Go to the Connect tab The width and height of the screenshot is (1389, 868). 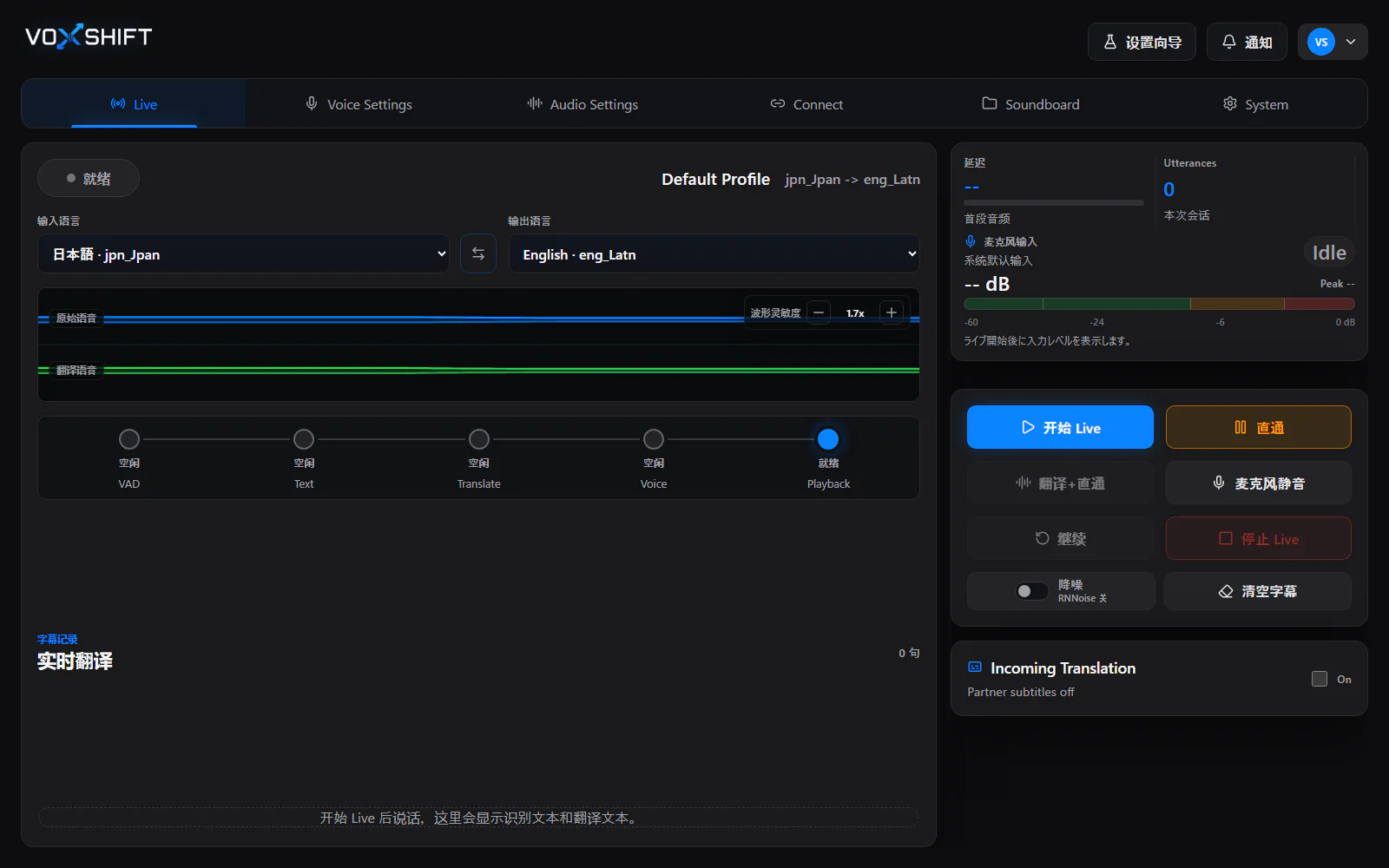click(806, 104)
